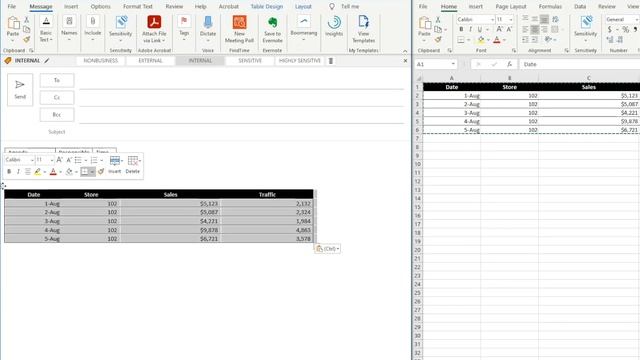This screenshot has height=360, width=640.
Task: Click mini toolbar Insert table rows
Action: tap(115, 165)
